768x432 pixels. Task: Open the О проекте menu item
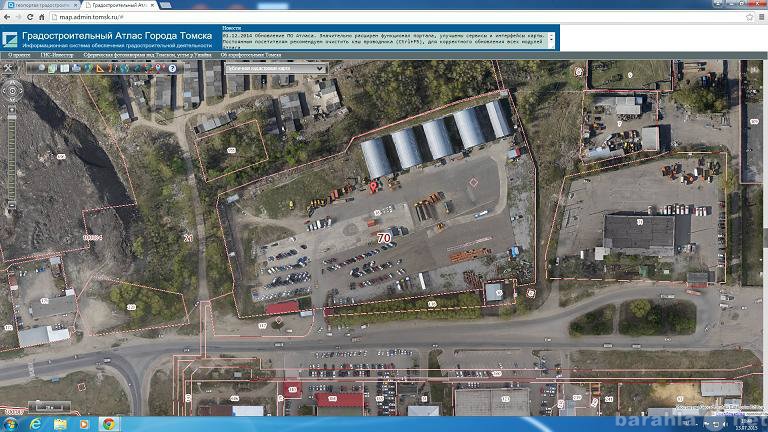tap(19, 55)
